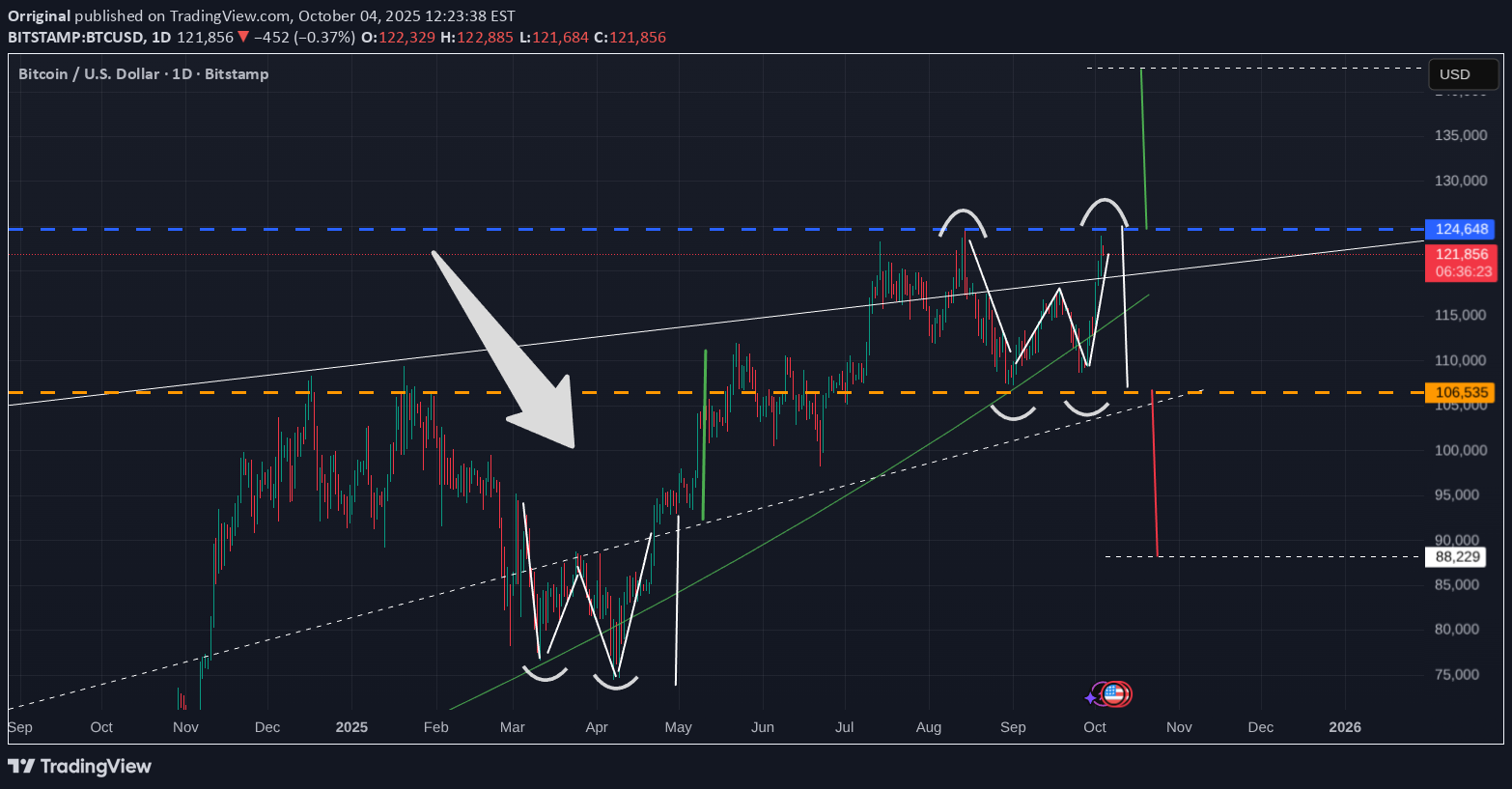1512x789 pixels.
Task: Select the 2026 label on time axis
Action: 1344,727
